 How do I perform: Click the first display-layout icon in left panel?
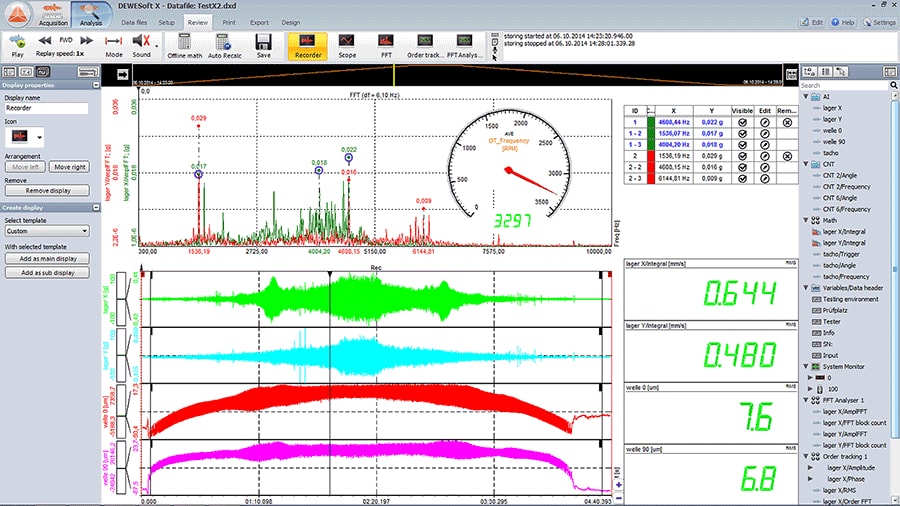pyautogui.click(x=9, y=72)
